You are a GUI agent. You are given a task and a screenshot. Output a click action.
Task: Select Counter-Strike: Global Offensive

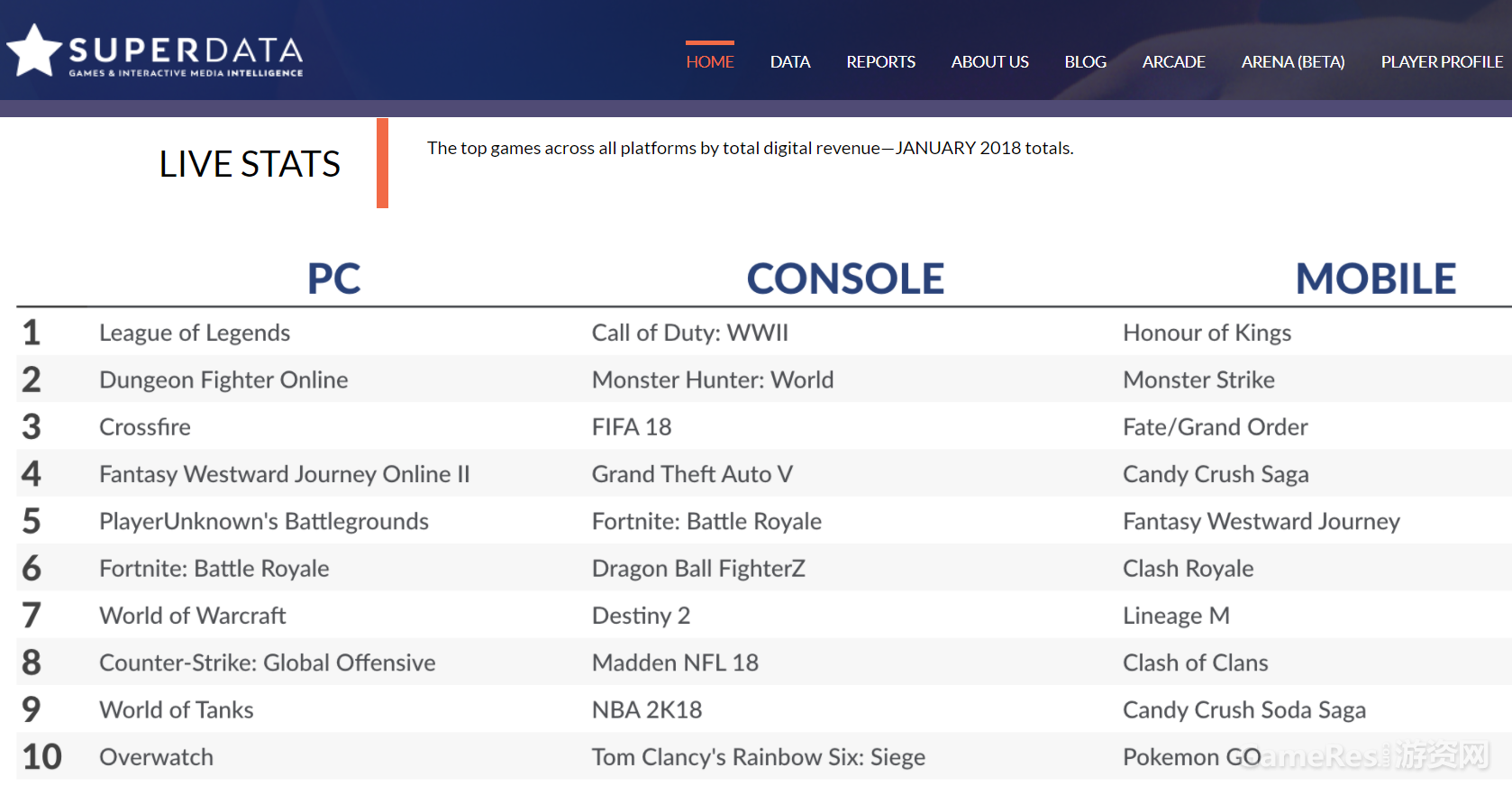[268, 663]
